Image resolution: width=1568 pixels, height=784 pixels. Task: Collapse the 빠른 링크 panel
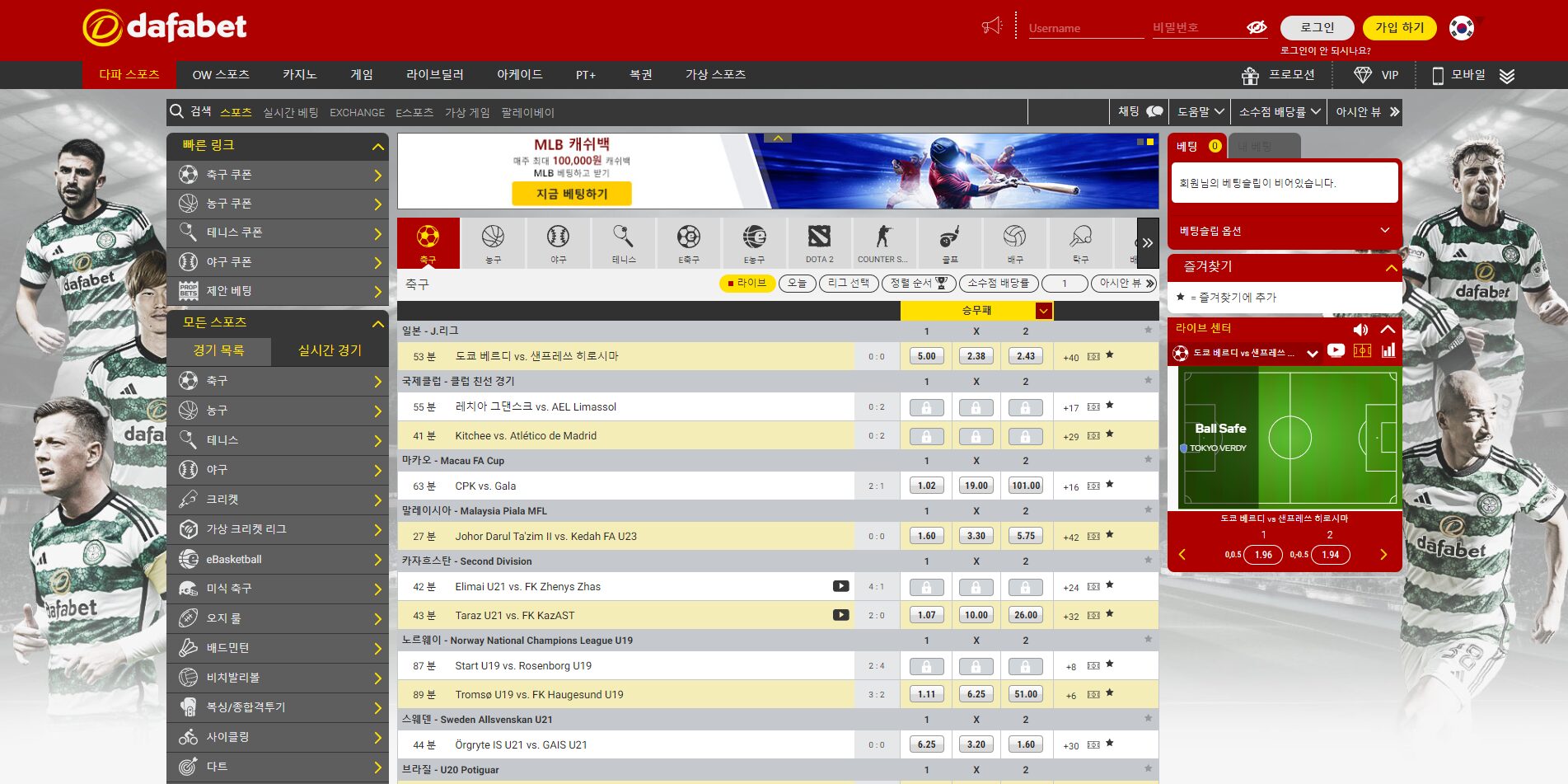pos(378,147)
